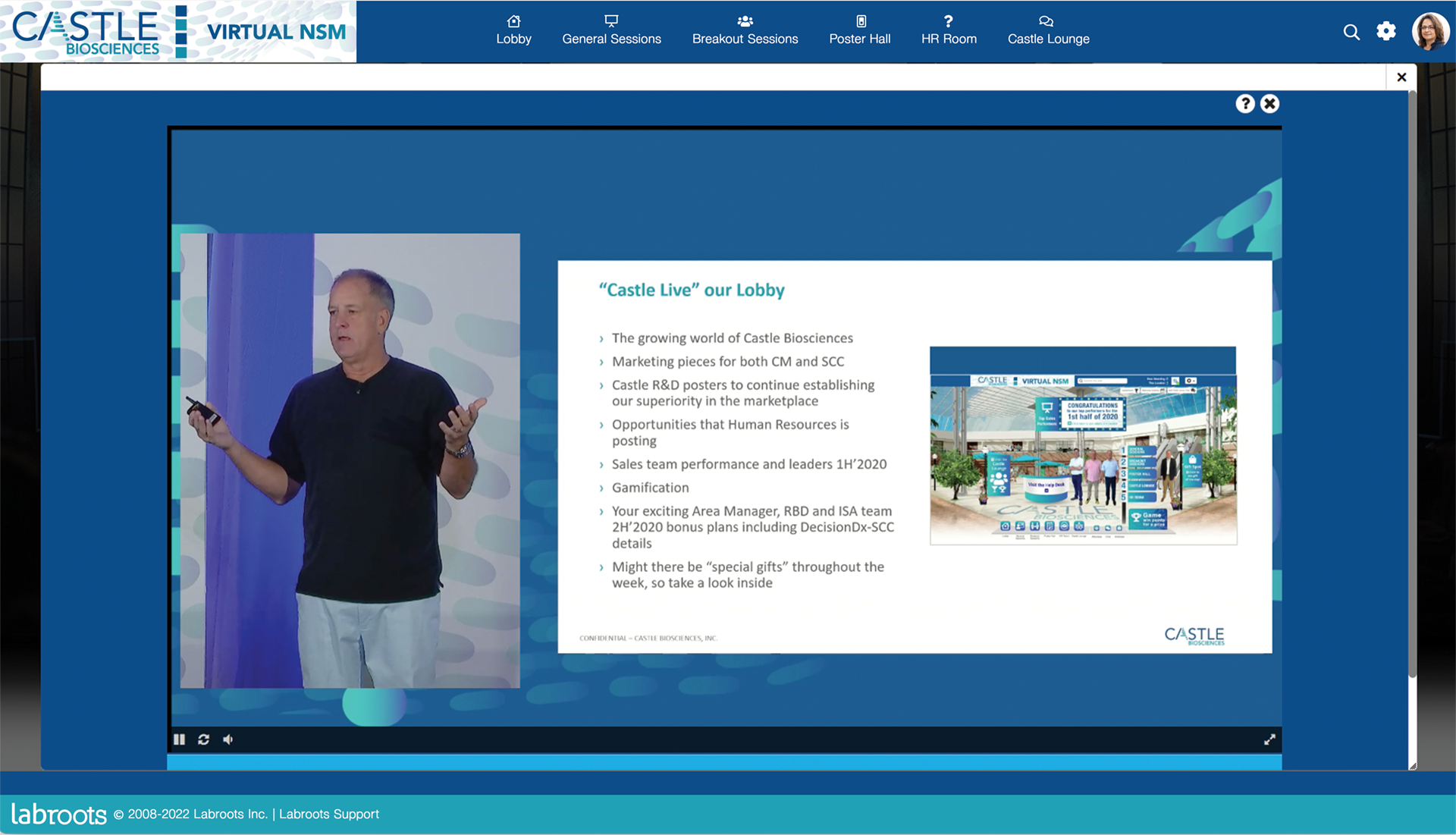Open the user profile avatar
This screenshot has width=1456, height=835.
[x=1430, y=32]
